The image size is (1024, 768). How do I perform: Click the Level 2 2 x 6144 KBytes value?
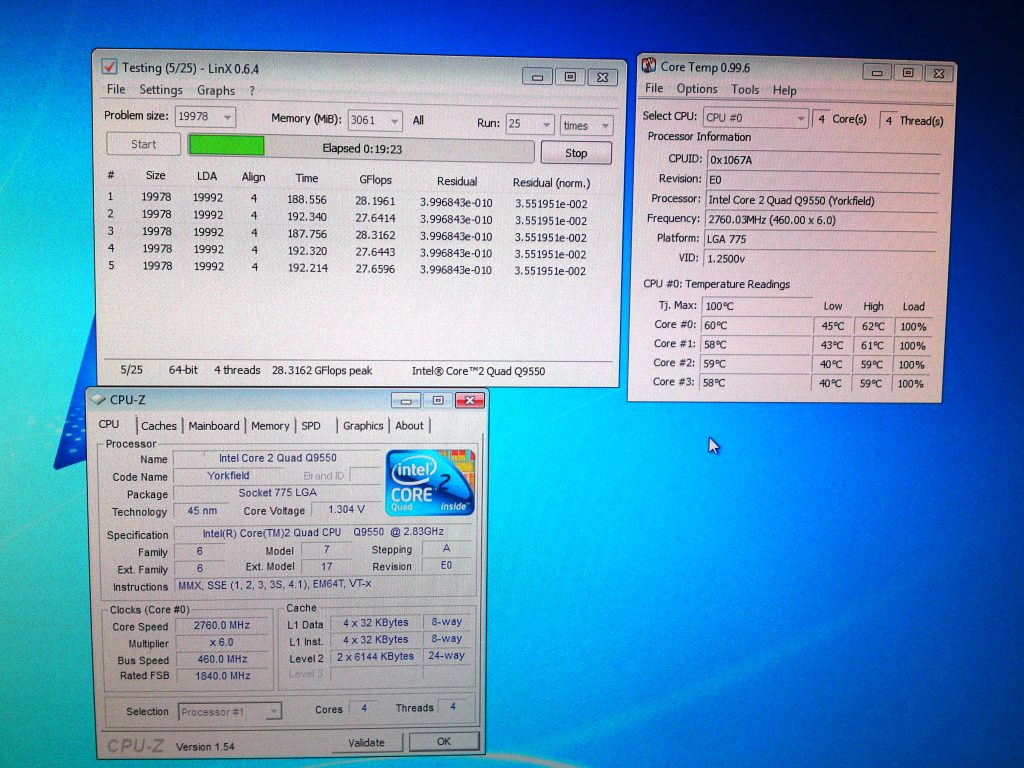click(376, 656)
